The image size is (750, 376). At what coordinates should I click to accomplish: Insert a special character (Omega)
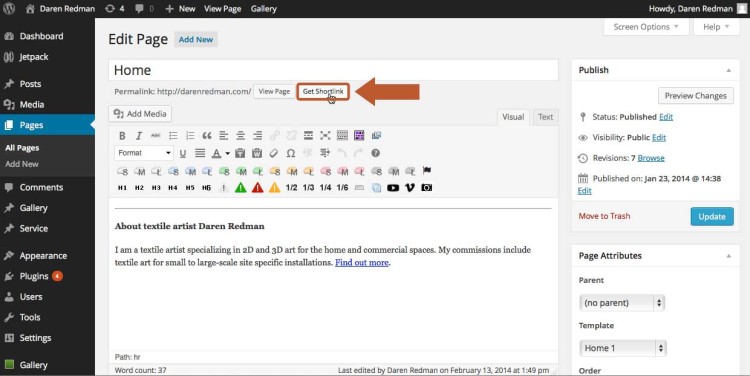tap(291, 153)
